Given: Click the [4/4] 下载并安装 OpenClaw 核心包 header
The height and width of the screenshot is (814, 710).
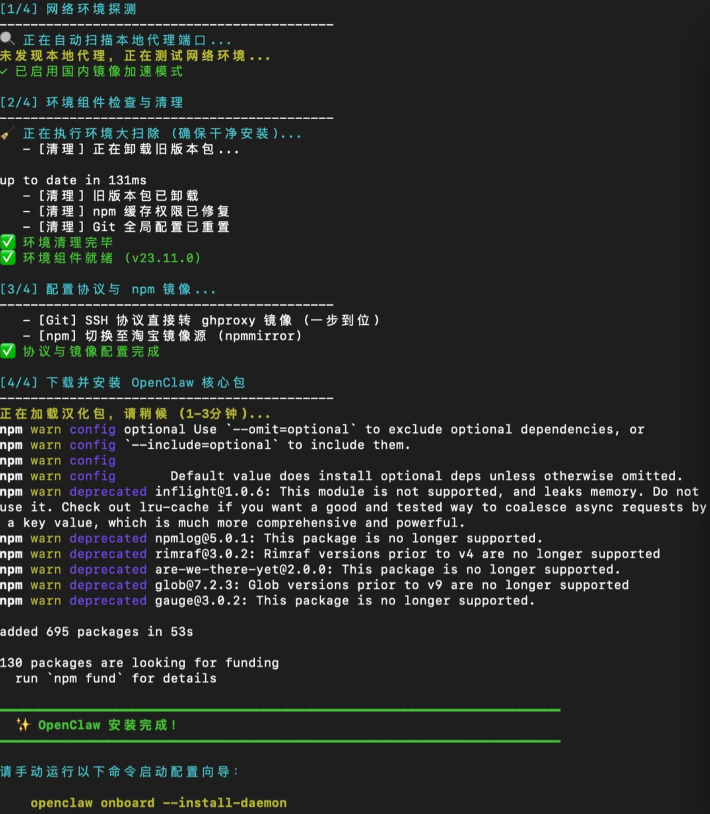Looking at the screenshot, I should [122, 383].
